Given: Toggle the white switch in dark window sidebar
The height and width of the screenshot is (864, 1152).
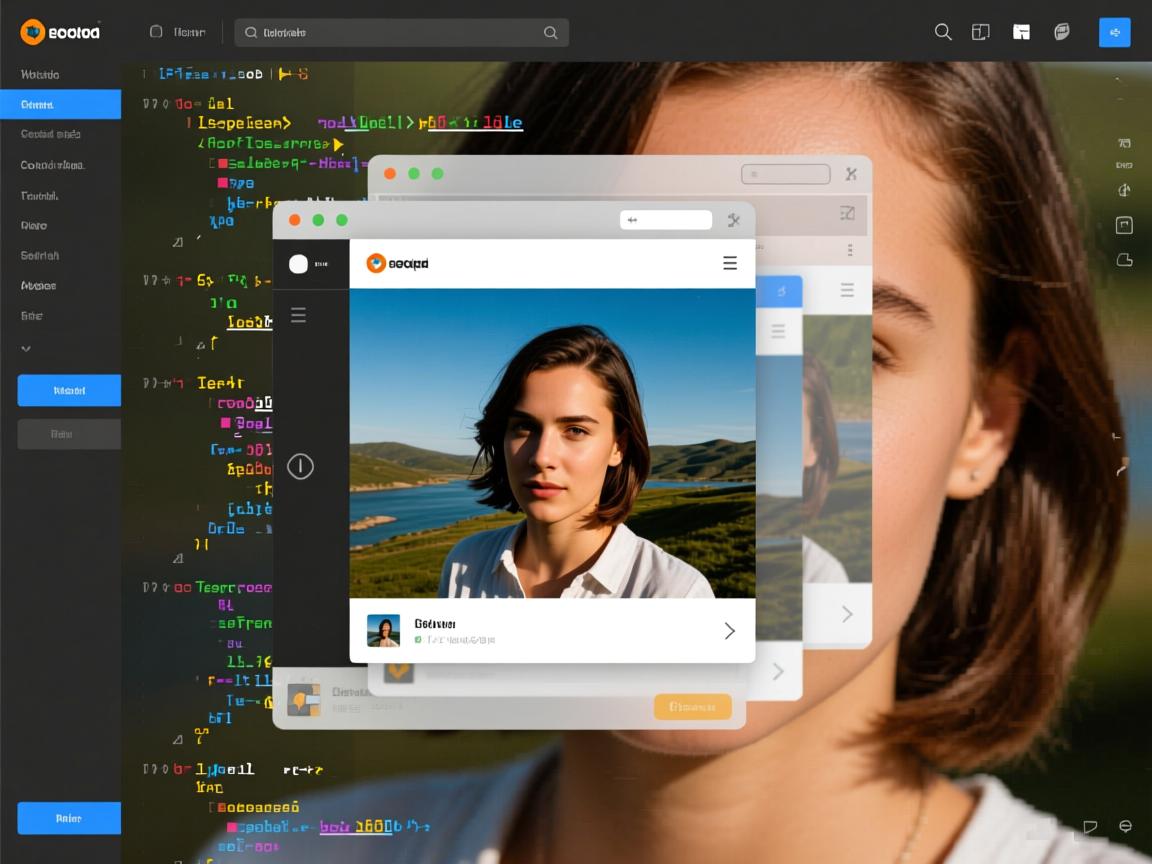Looking at the screenshot, I should pyautogui.click(x=298, y=264).
